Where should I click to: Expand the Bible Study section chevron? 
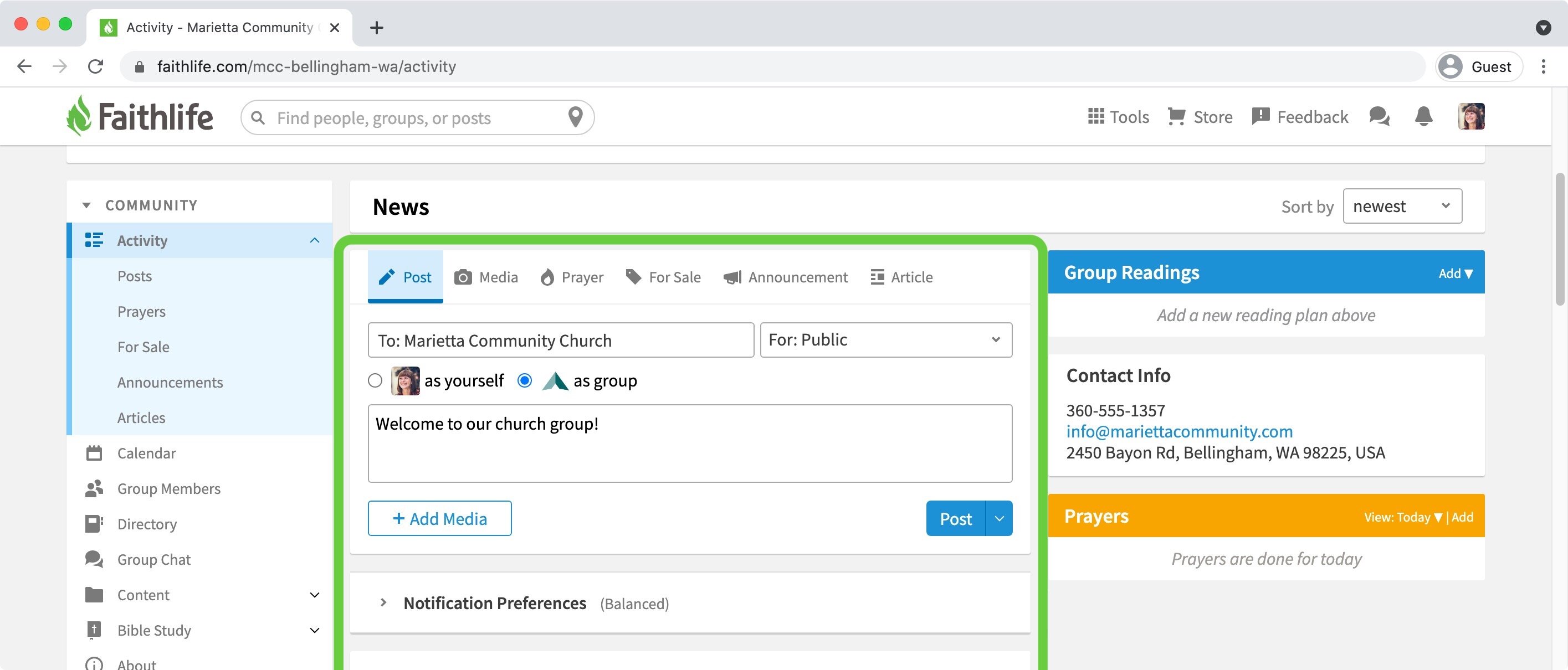(x=315, y=630)
